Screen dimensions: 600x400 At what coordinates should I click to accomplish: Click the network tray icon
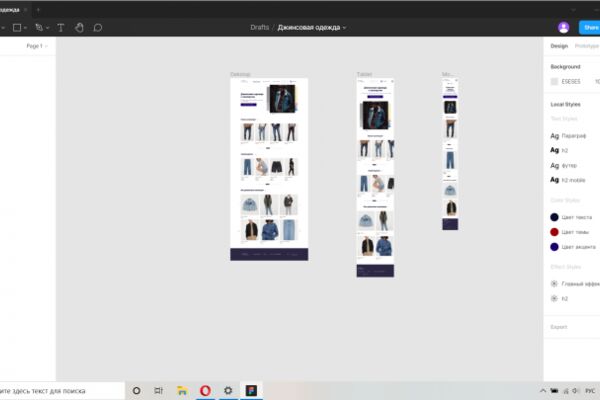click(566, 391)
